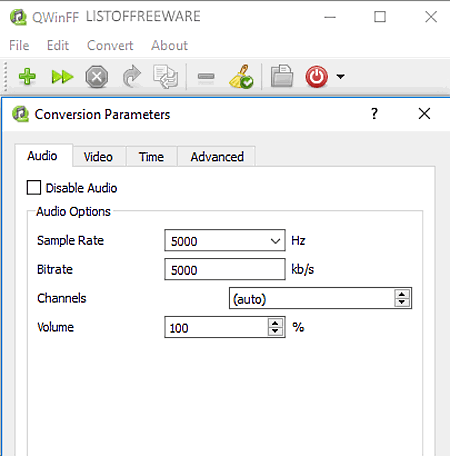Click the green plus Add Files icon
Image resolution: width=450 pixels, height=456 pixels.
pyautogui.click(x=27, y=77)
